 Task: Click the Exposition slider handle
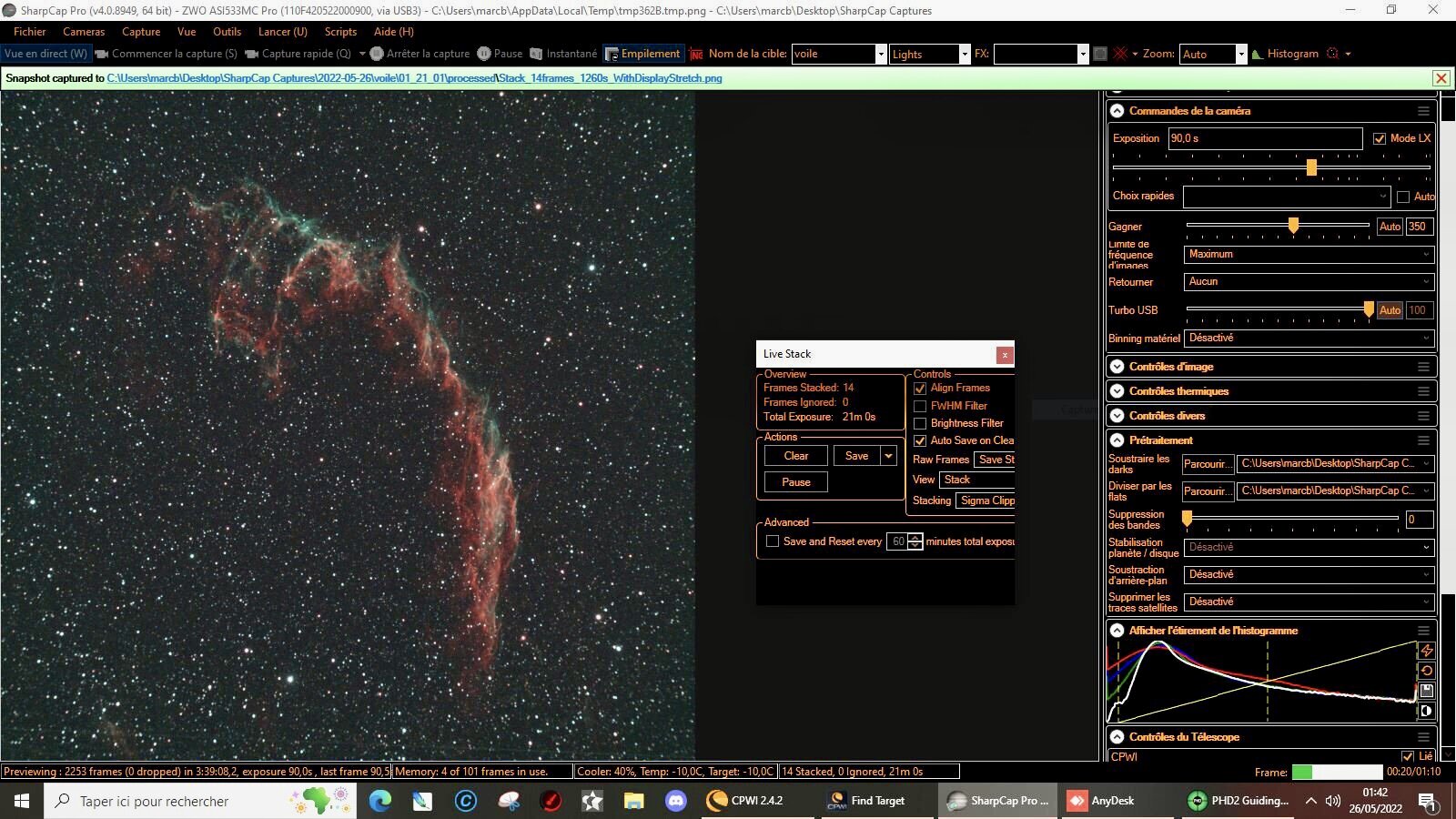point(1311,167)
